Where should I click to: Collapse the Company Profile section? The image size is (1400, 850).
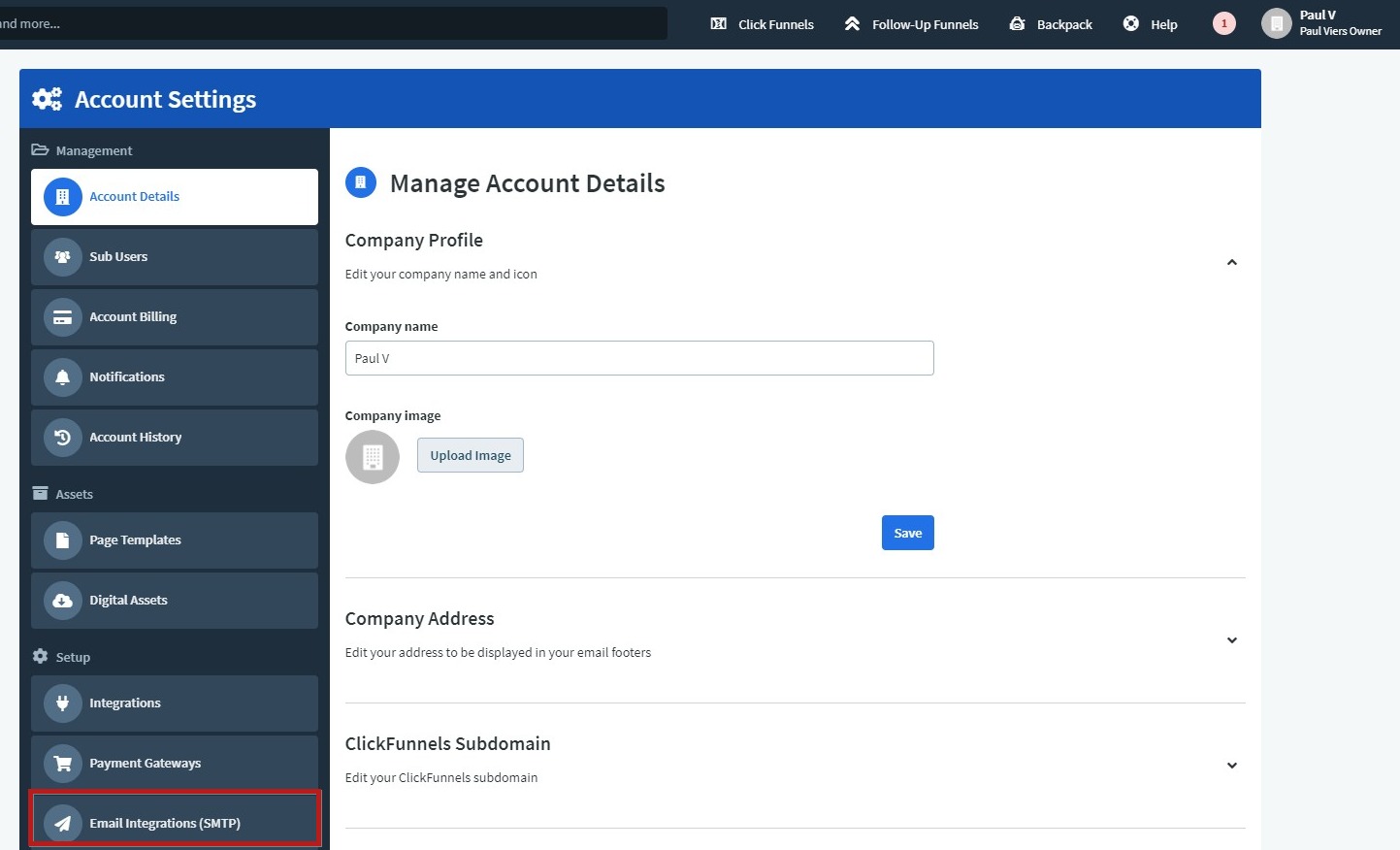(1232, 263)
